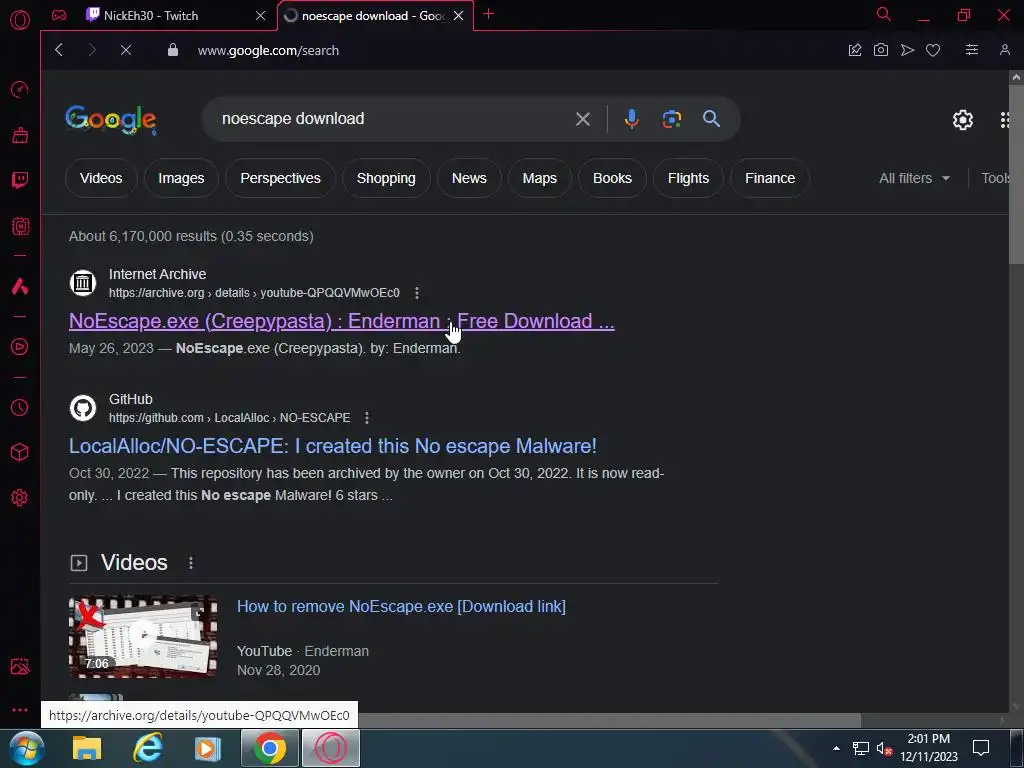
Task: Open How to remove NoEscape.exe video link
Action: 401,607
